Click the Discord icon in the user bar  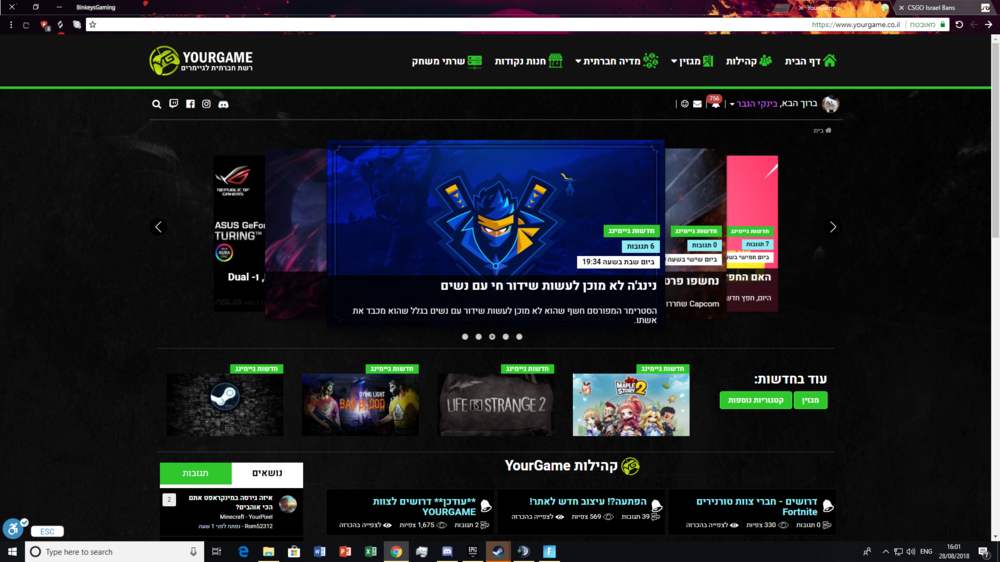coord(223,104)
